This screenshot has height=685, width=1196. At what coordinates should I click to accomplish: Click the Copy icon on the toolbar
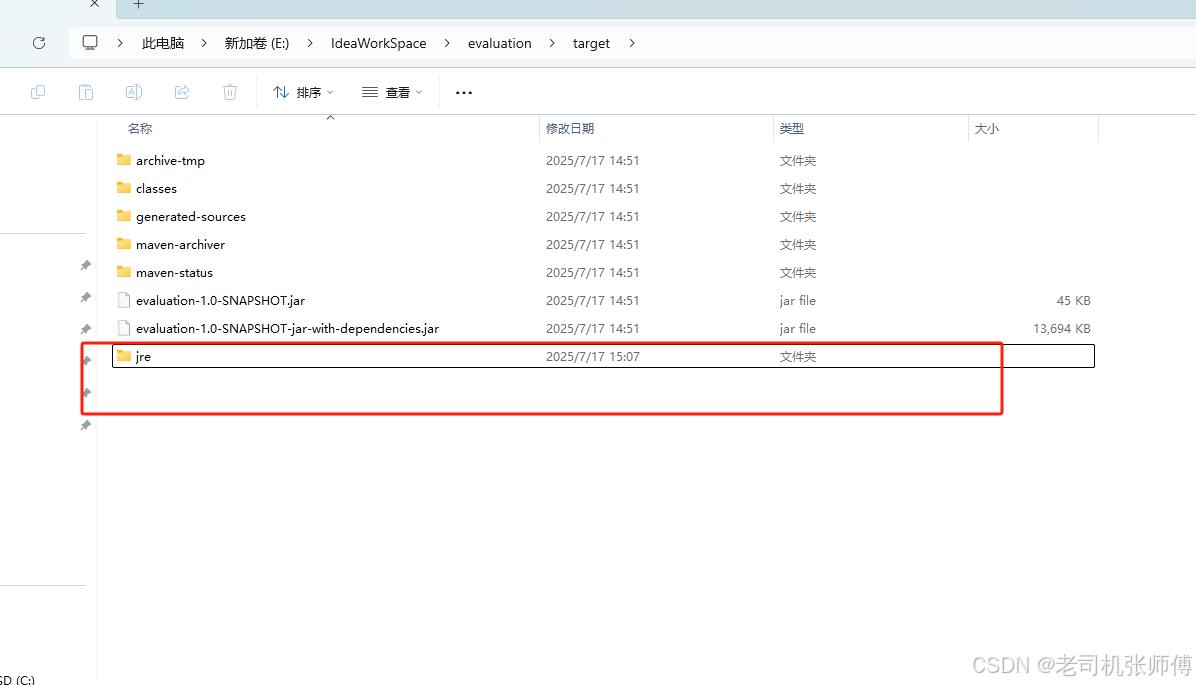pos(38,91)
